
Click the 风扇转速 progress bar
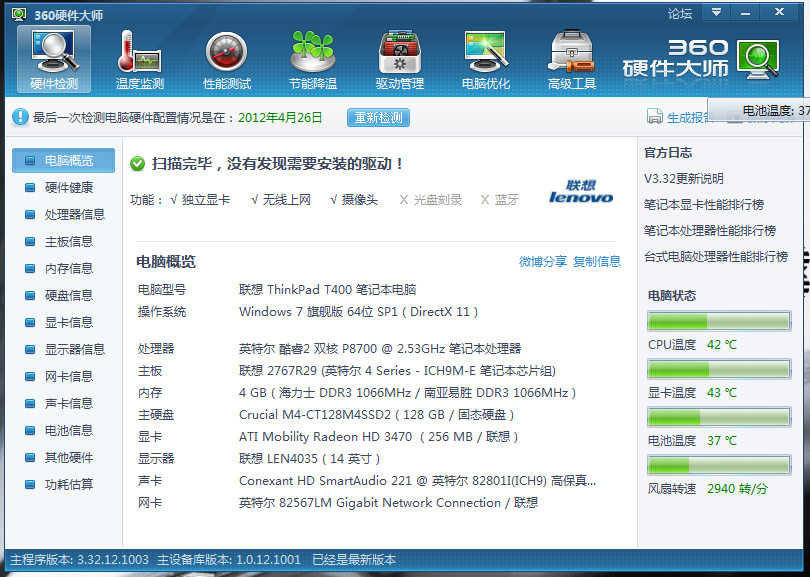(x=719, y=465)
